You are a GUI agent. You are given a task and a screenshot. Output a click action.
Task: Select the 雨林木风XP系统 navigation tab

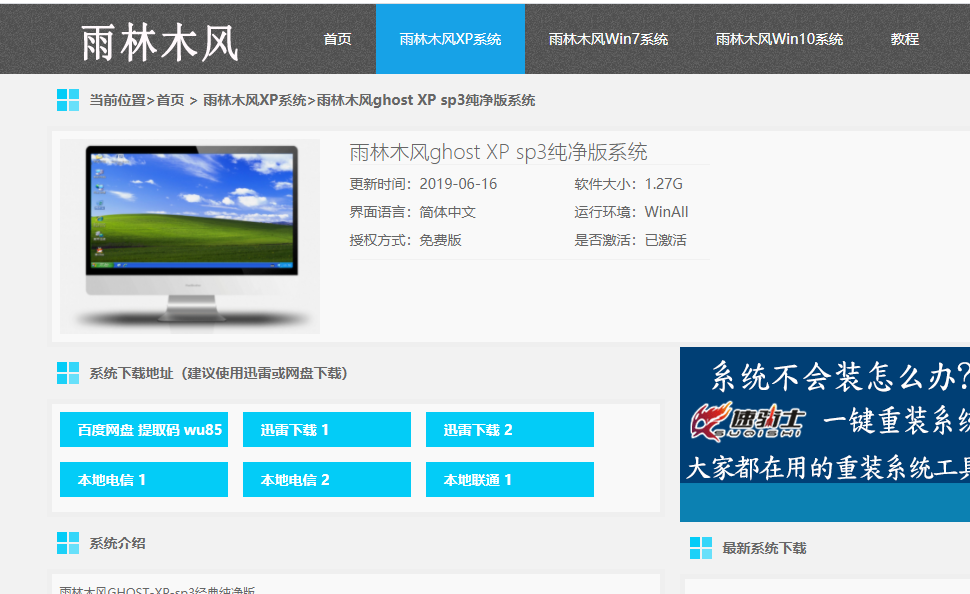[450, 39]
